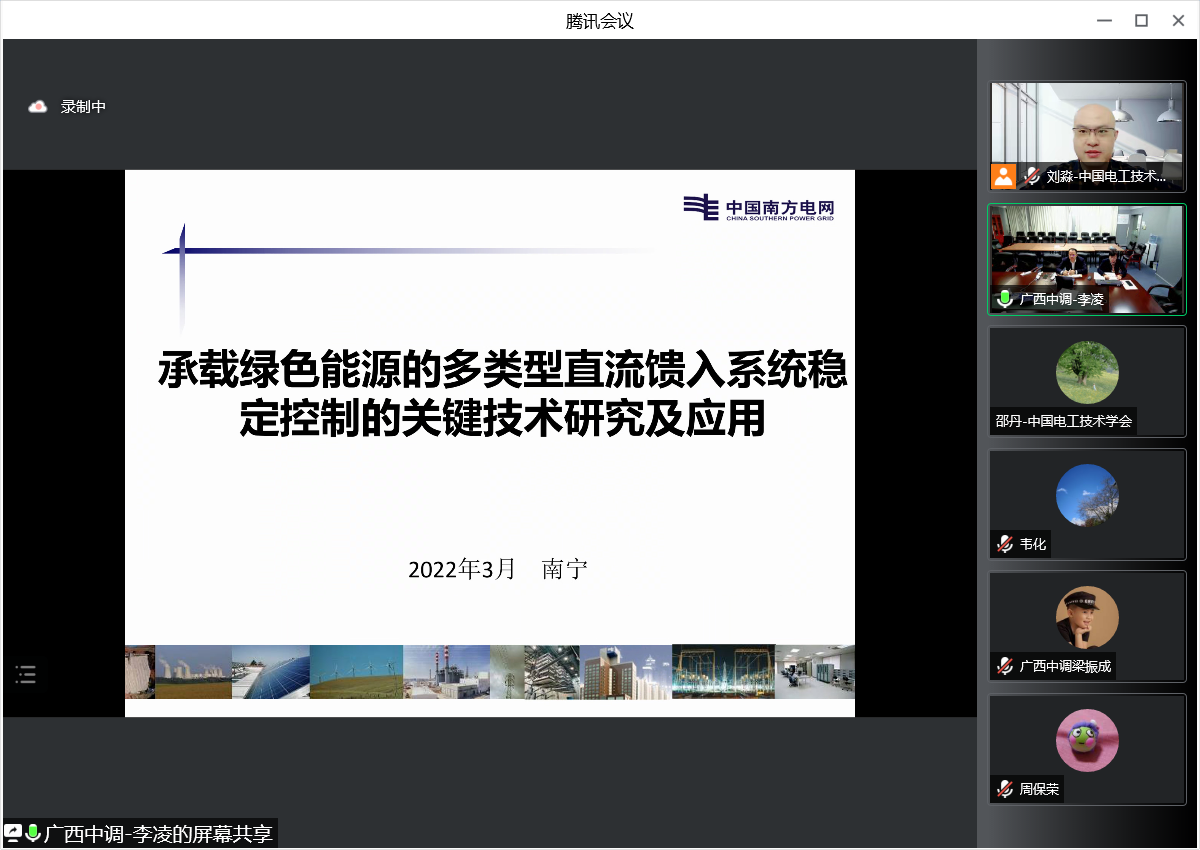Click muted mic icon on 广西中调梁振成 tile

1004,666
